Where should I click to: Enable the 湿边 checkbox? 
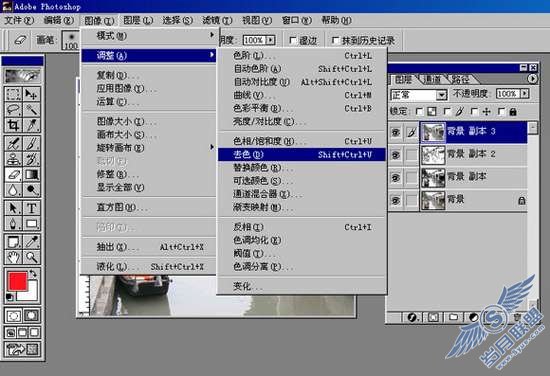point(293,40)
